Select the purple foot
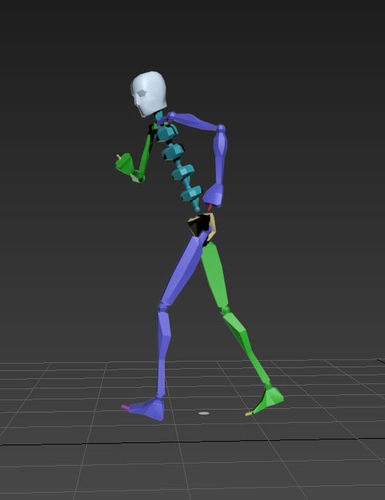This screenshot has width=385, height=500. [x=147, y=408]
